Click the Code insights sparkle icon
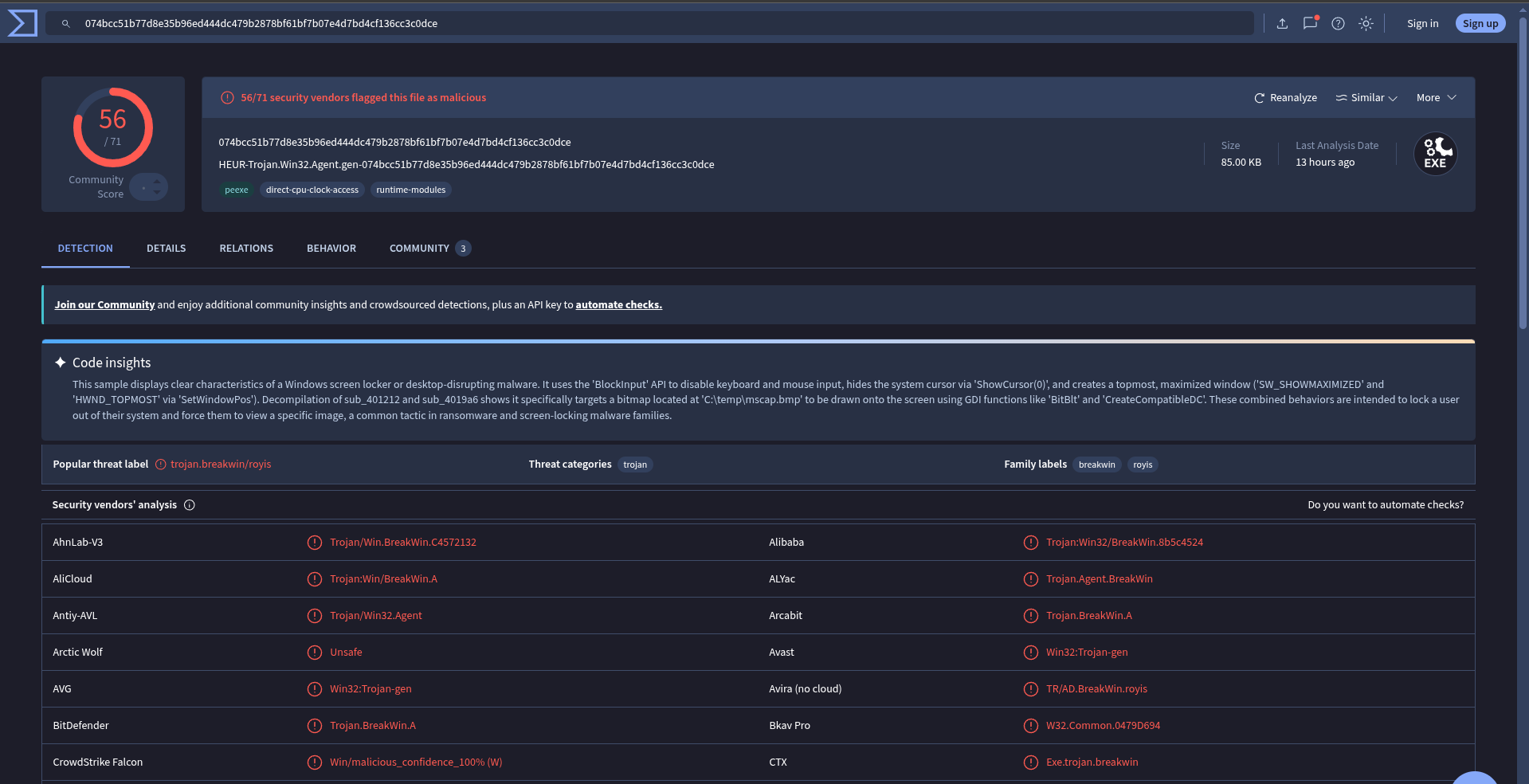1529x784 pixels. [x=60, y=363]
